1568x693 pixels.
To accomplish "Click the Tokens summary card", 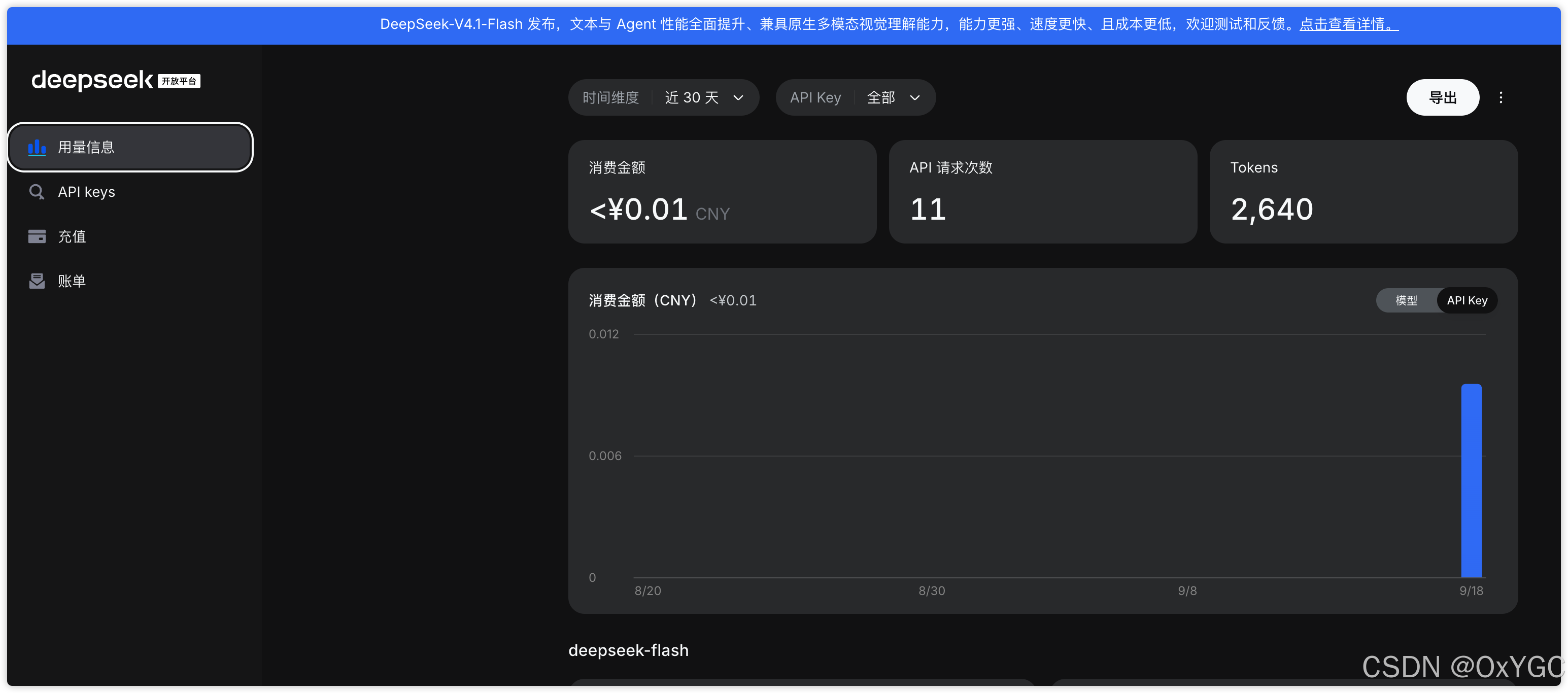I will 1364,192.
